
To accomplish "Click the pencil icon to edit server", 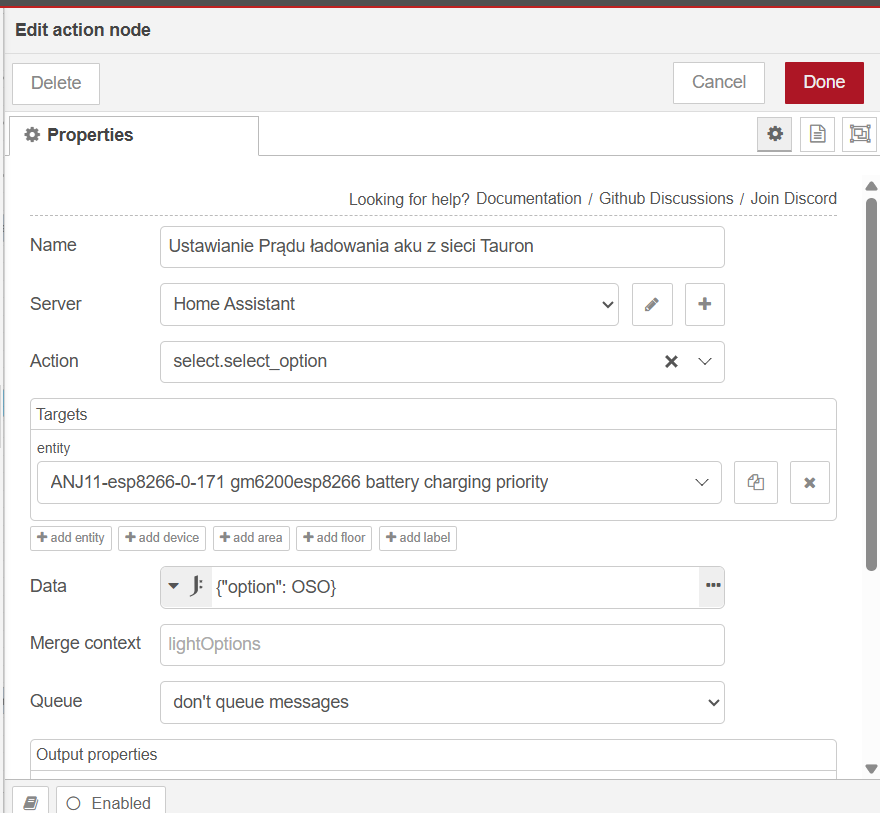I will tap(652, 304).
